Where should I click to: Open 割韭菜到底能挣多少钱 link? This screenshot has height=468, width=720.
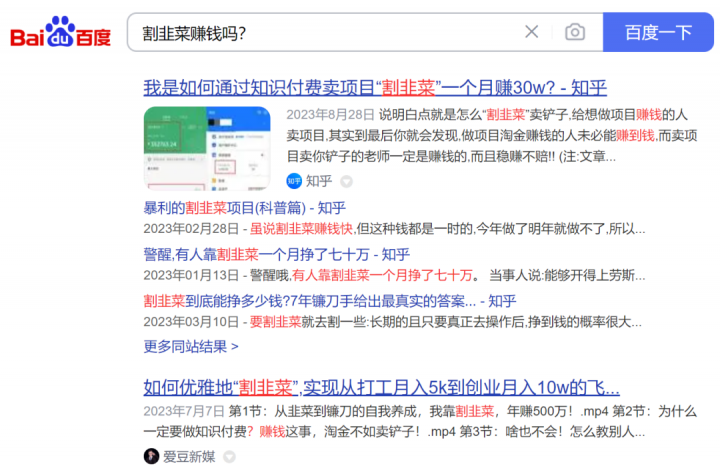(x=330, y=301)
